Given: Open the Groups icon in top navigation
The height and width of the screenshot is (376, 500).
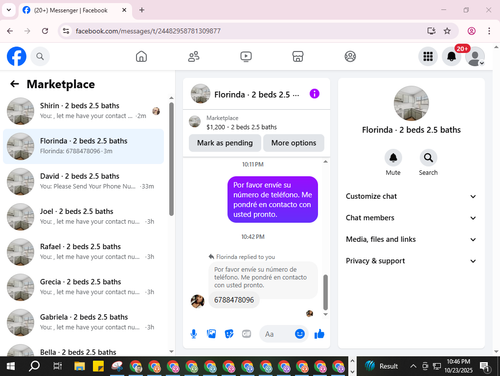Looking at the screenshot, I should coord(350,56).
